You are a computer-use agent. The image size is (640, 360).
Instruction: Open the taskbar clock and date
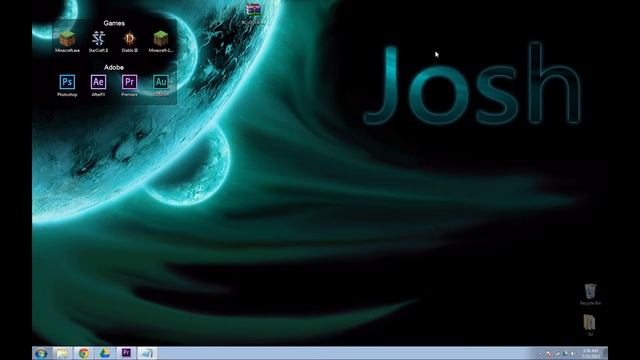(x=591, y=353)
